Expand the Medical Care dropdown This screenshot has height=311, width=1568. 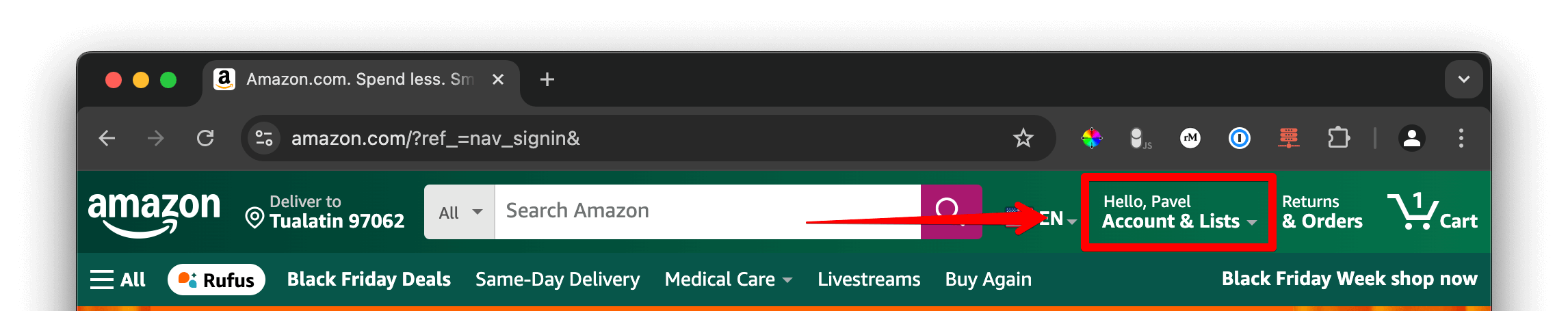click(729, 279)
